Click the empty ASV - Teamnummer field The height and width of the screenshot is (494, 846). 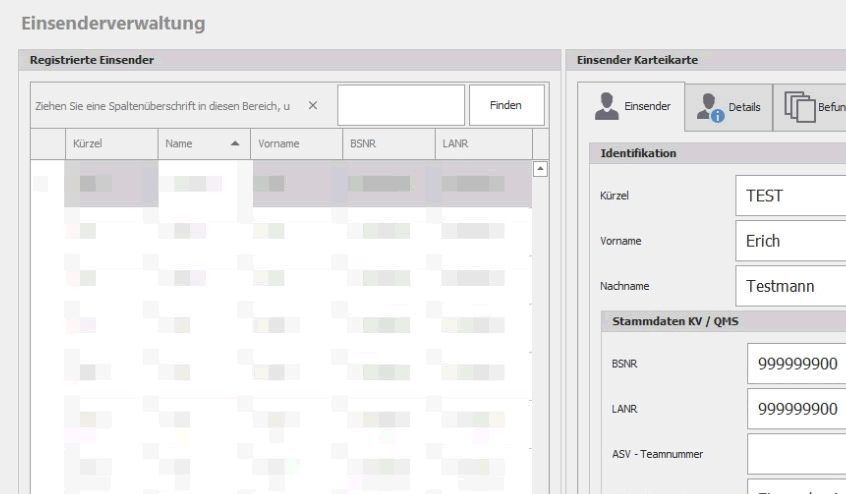[x=796, y=453]
